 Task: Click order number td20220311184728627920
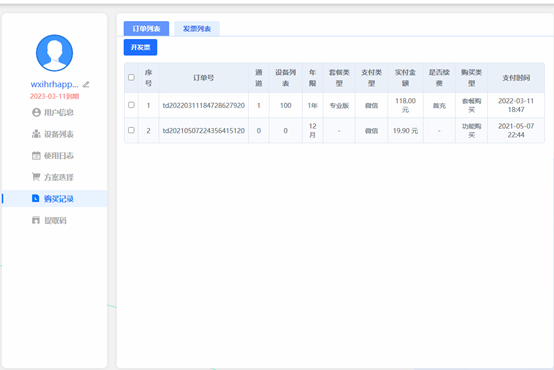coord(204,105)
